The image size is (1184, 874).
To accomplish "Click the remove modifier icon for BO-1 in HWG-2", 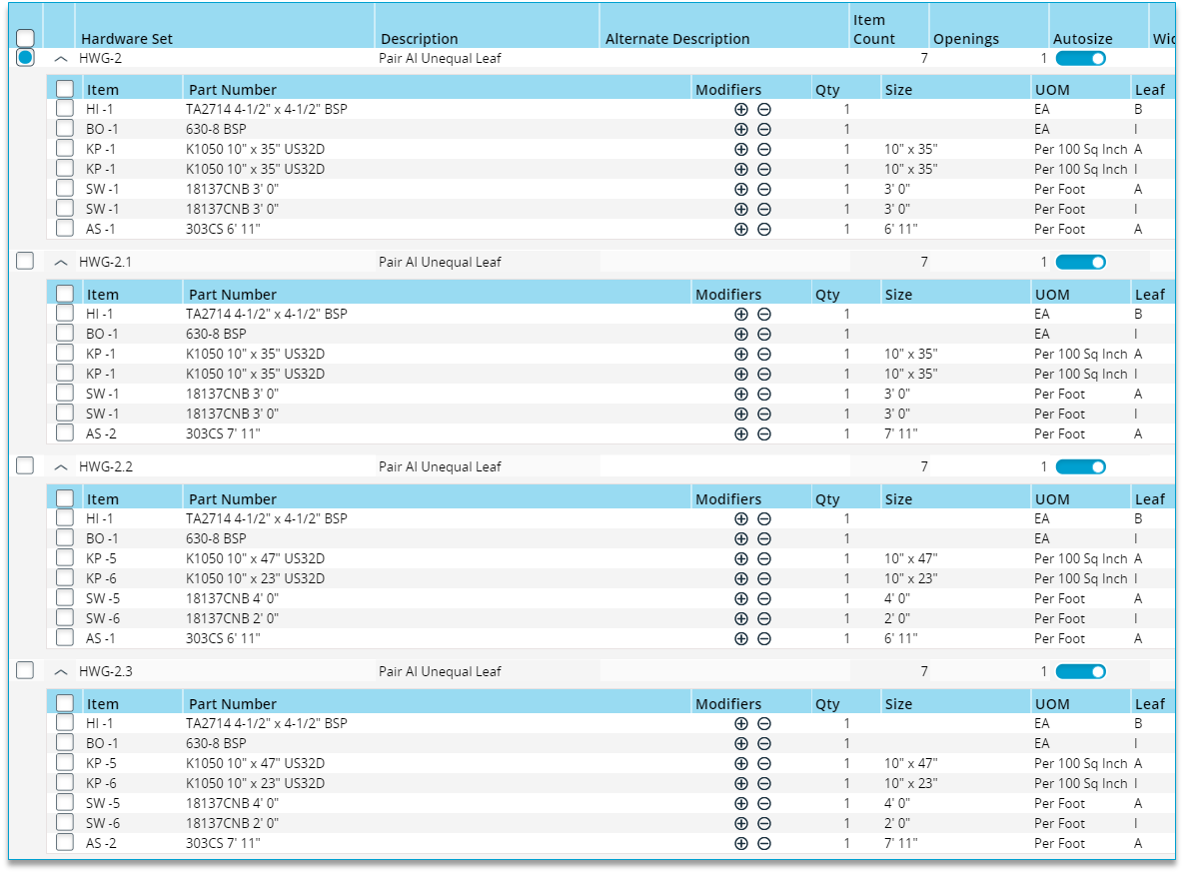I will [x=764, y=129].
